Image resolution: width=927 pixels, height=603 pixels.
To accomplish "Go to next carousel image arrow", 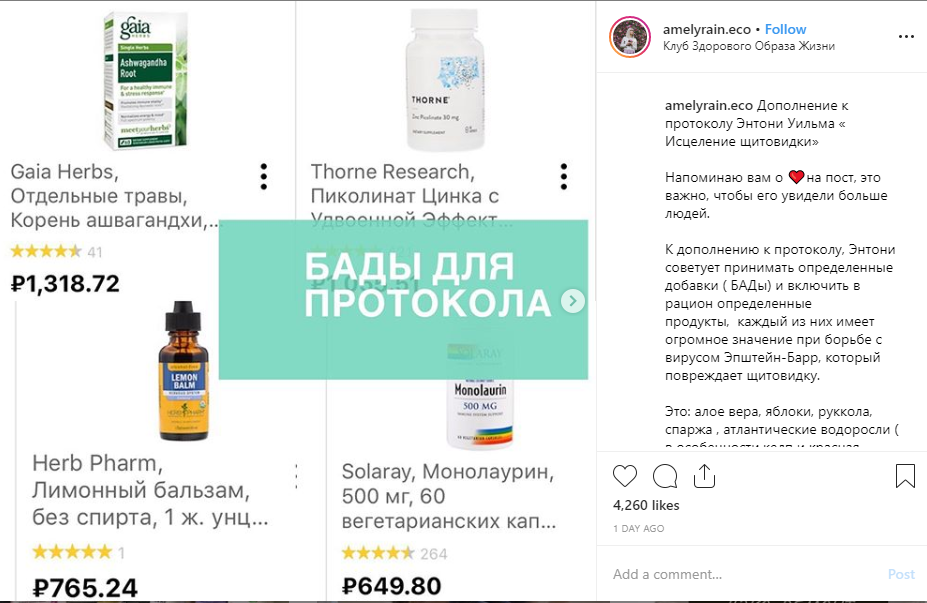I will point(572,301).
